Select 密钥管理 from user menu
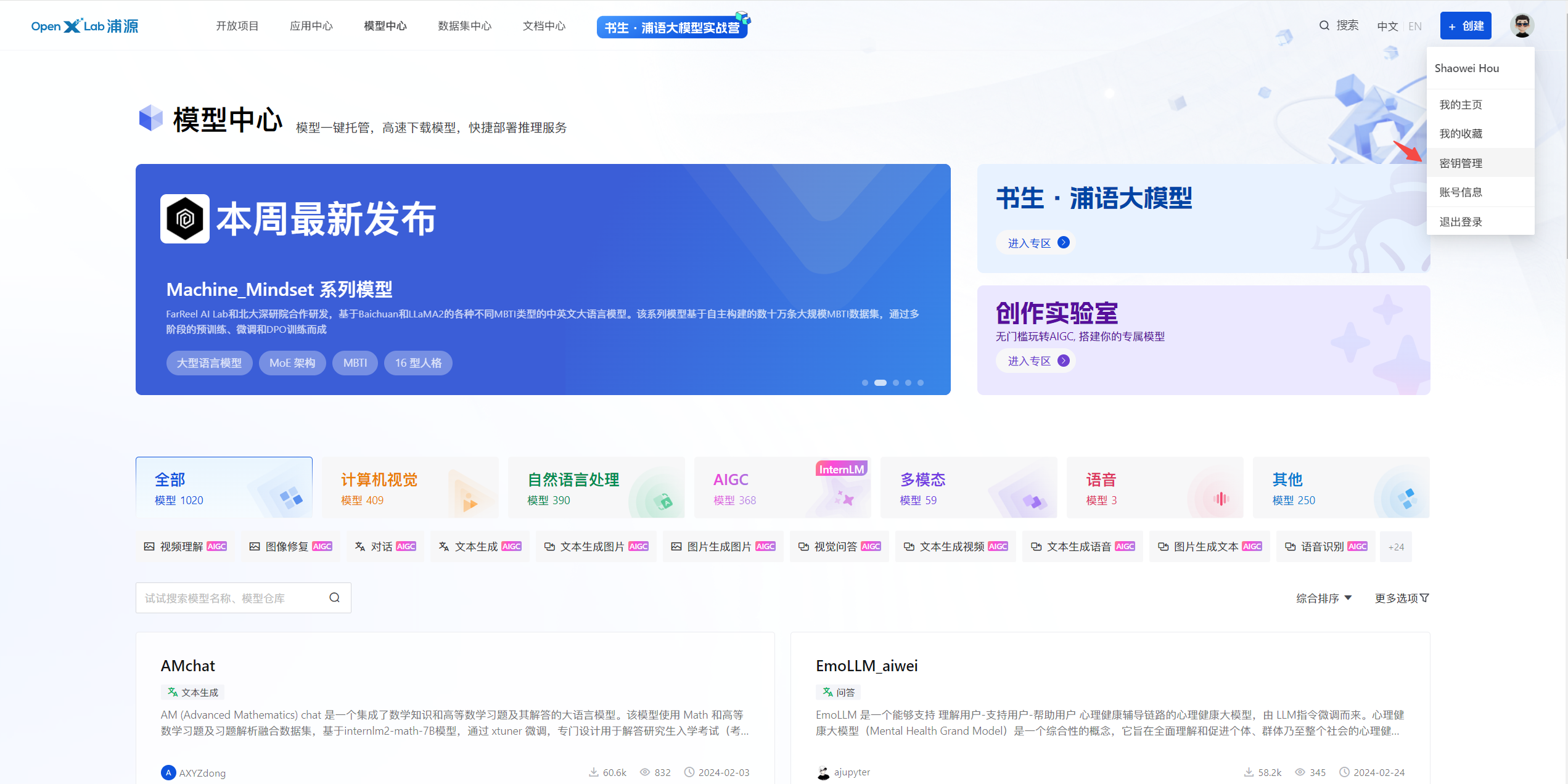The width and height of the screenshot is (1568, 784). [x=1461, y=163]
